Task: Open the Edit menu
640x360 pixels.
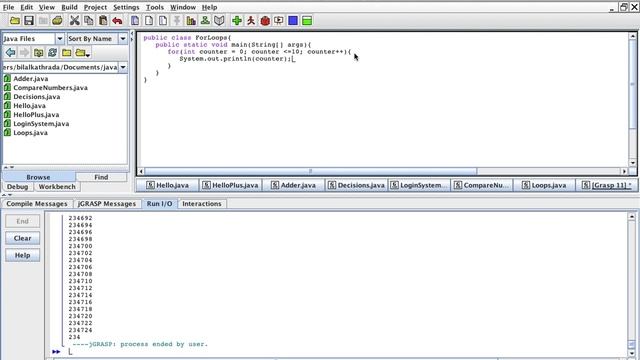Action: tap(27, 7)
